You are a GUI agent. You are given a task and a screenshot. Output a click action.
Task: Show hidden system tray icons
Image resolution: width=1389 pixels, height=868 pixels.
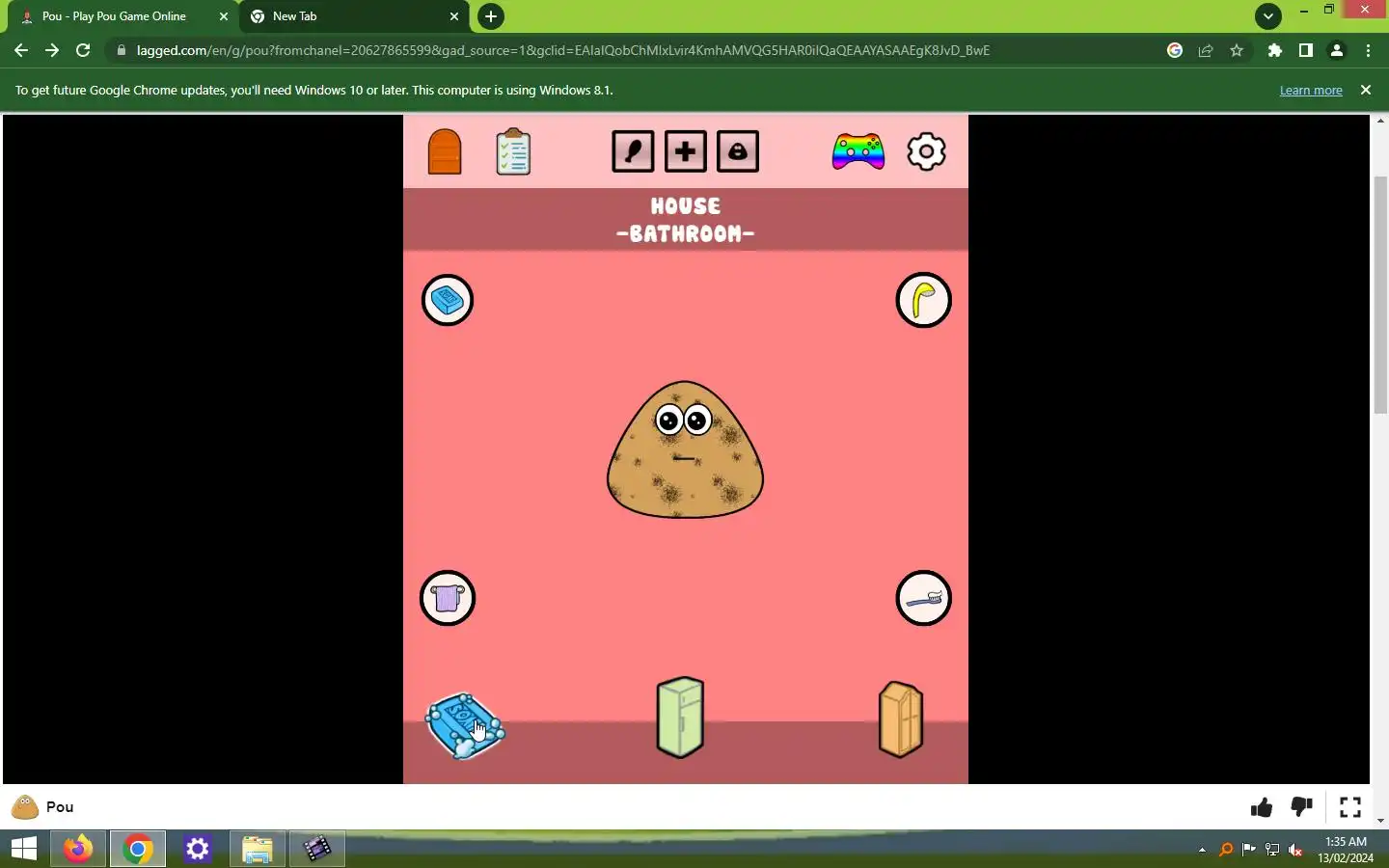click(1202, 850)
